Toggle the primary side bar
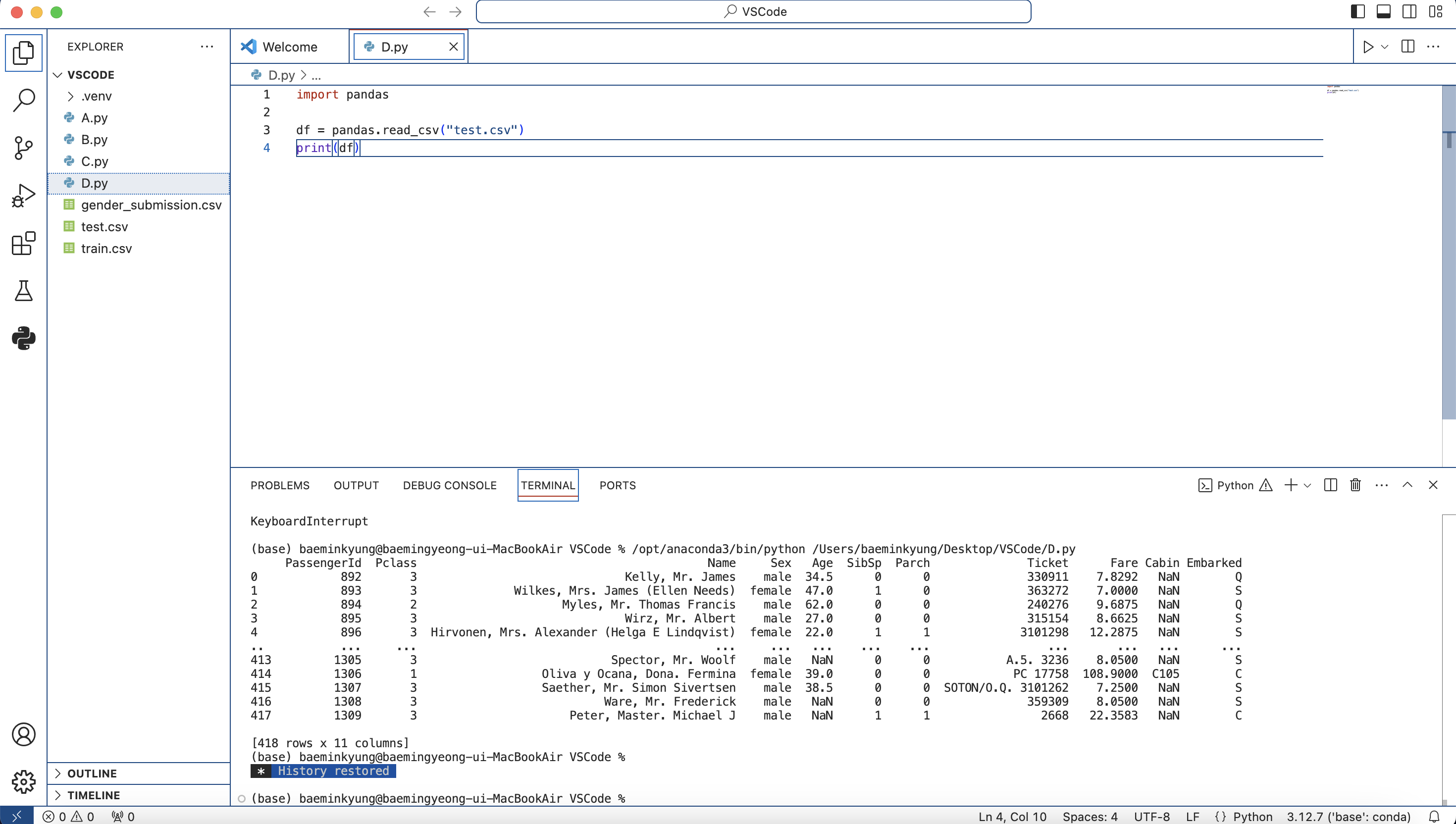 1357,11
